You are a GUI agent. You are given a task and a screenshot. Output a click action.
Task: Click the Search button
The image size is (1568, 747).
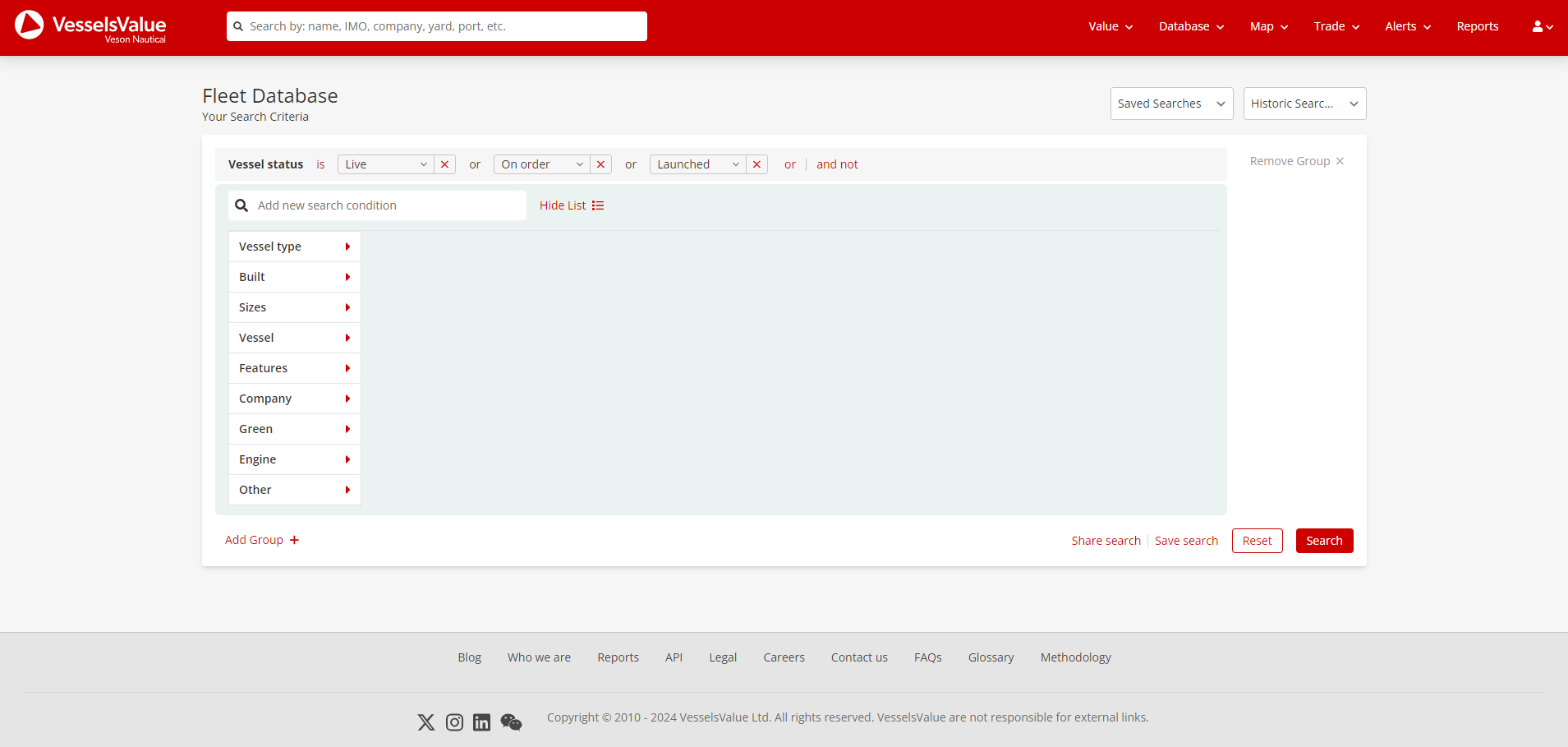pyautogui.click(x=1323, y=540)
